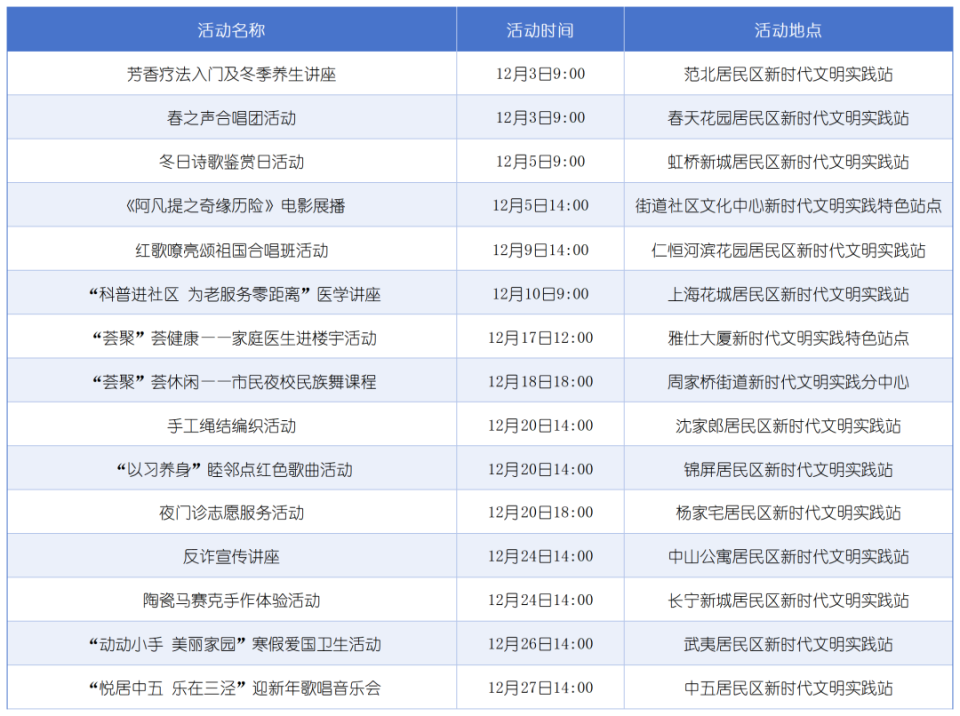960x716 pixels.
Task: Click time 12月26日14:00 cell
Action: (x=540, y=644)
